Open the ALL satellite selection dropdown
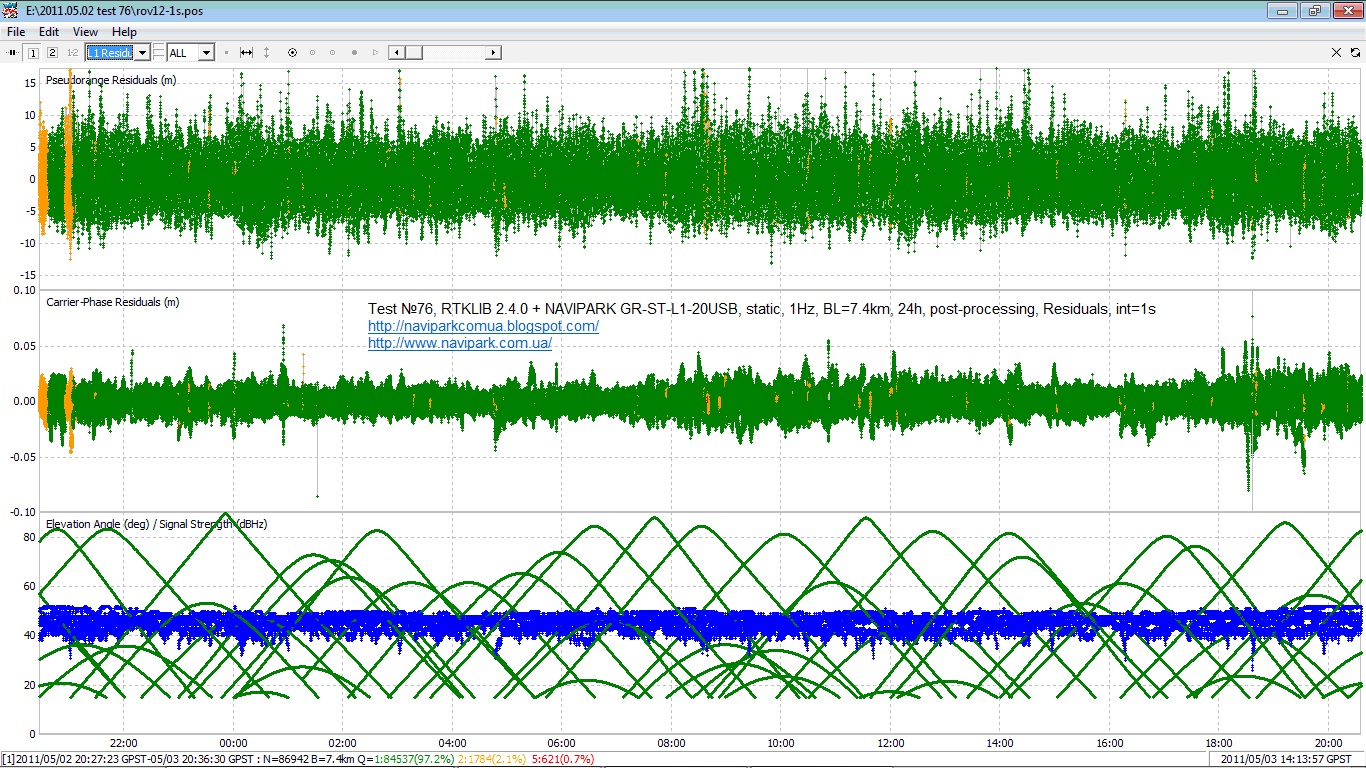Screen dimensions: 1366x768 click(206, 52)
